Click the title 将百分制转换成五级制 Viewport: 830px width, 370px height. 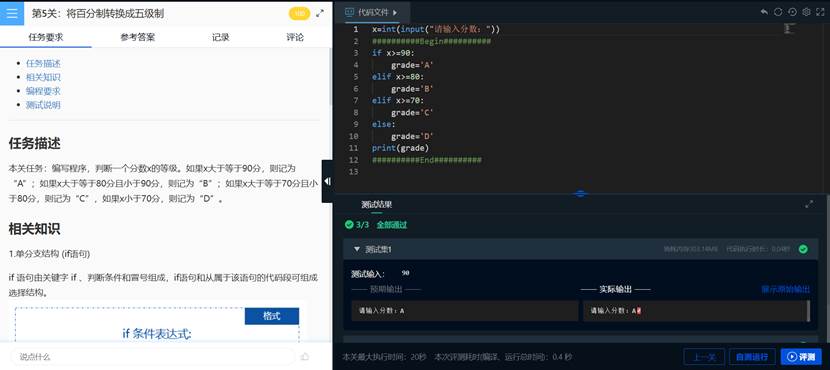(x=115, y=14)
